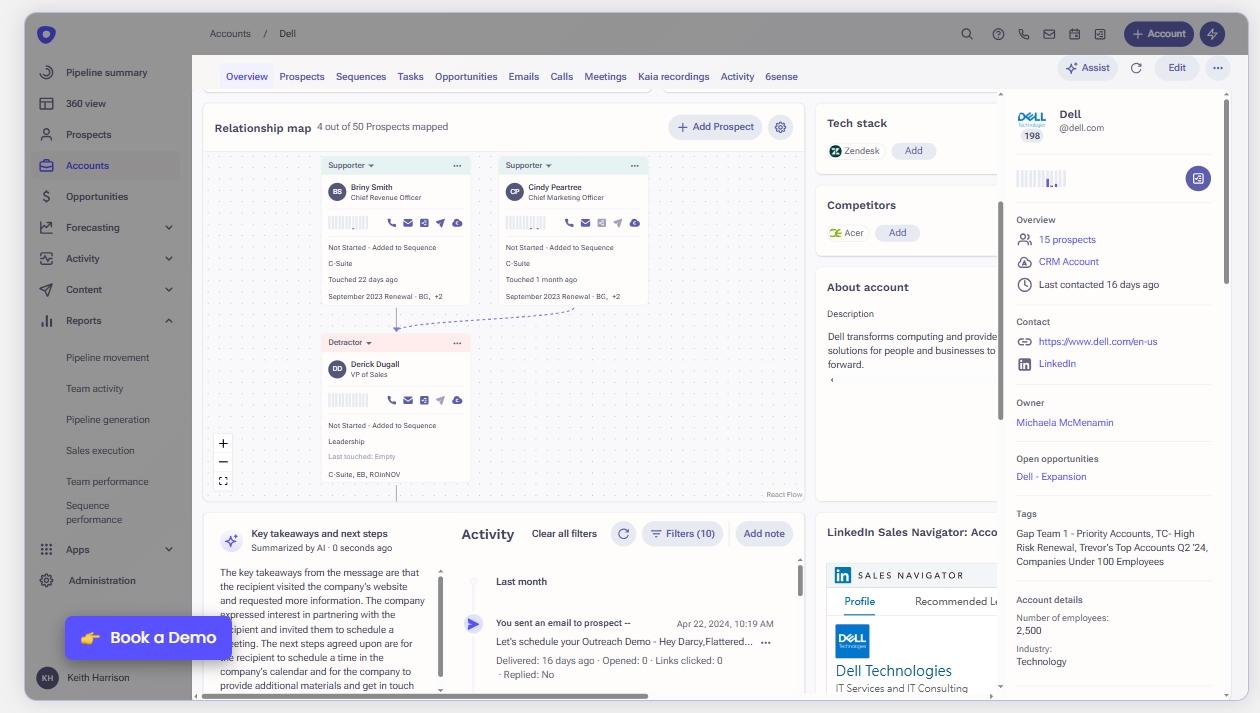This screenshot has height=713, width=1260.
Task: Email Briny Smith using the envelope icon
Action: tap(408, 223)
